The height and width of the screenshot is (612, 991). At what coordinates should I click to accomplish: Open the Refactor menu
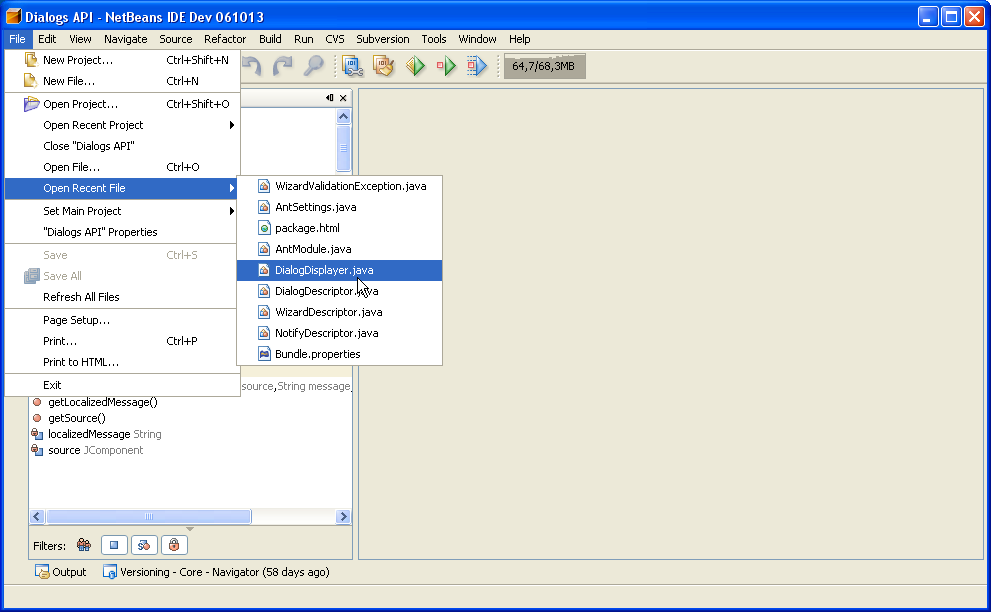[x=225, y=39]
